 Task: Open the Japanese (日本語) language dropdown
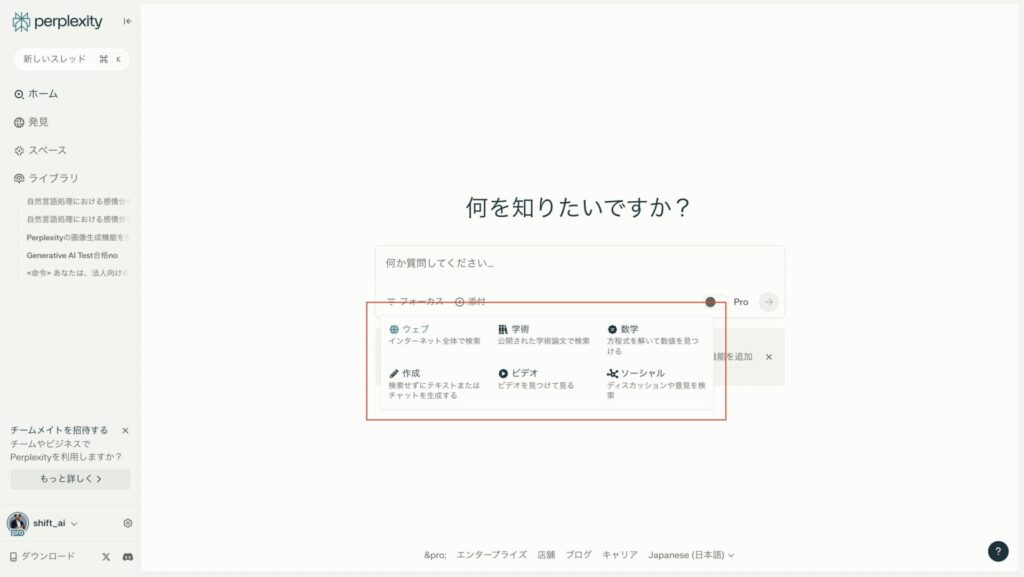point(688,555)
